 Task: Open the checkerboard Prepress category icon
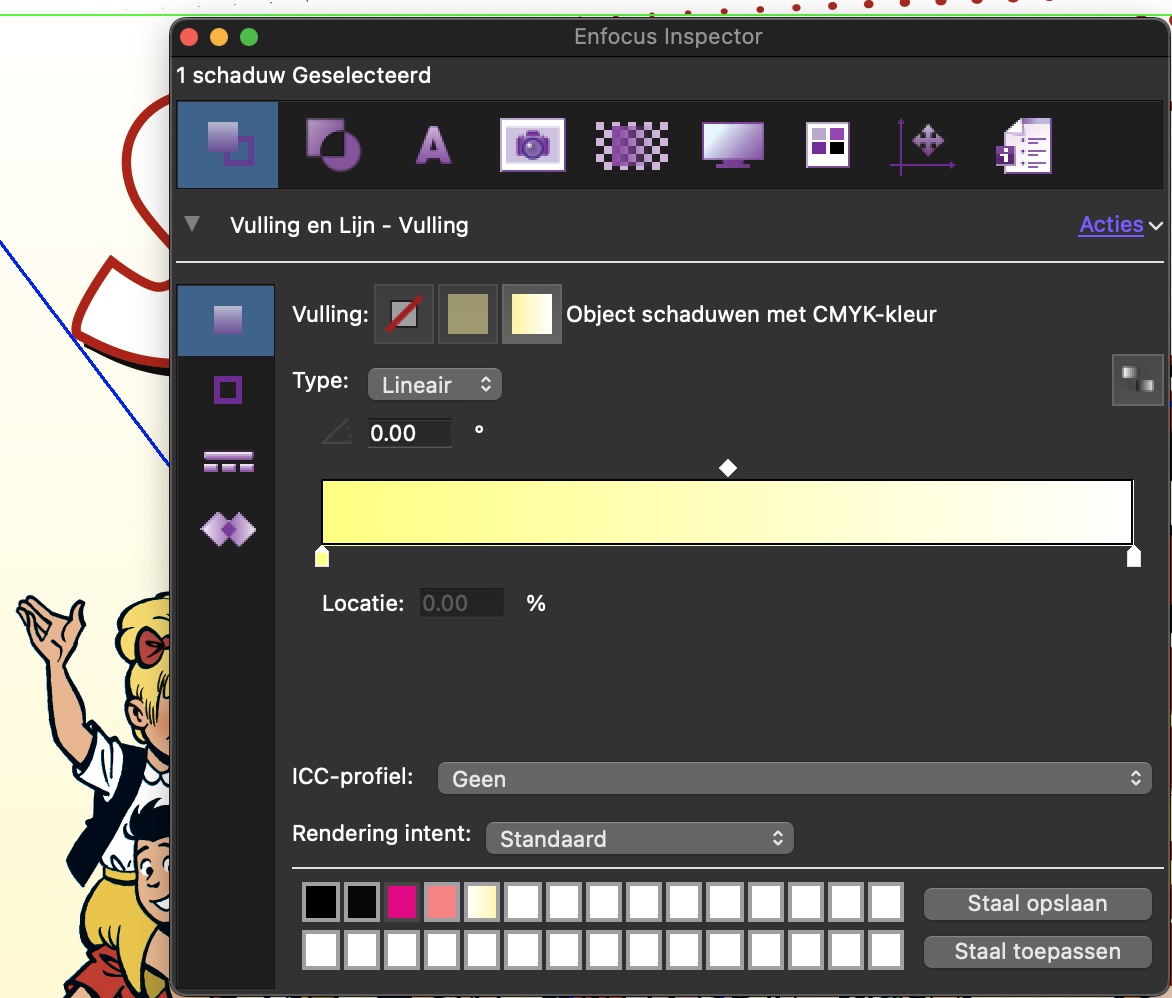(x=632, y=145)
